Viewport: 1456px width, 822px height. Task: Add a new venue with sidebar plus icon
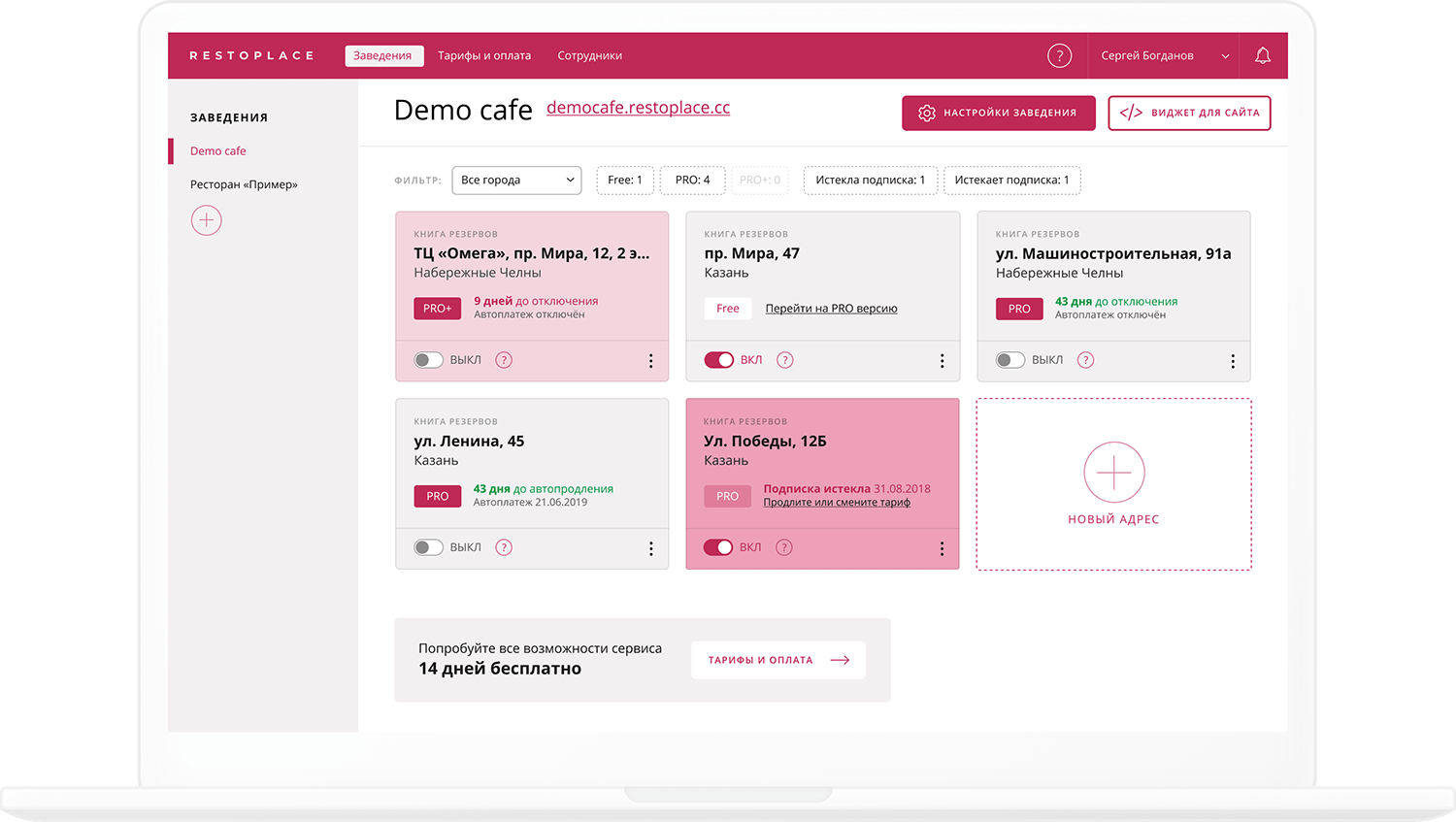pyautogui.click(x=206, y=220)
